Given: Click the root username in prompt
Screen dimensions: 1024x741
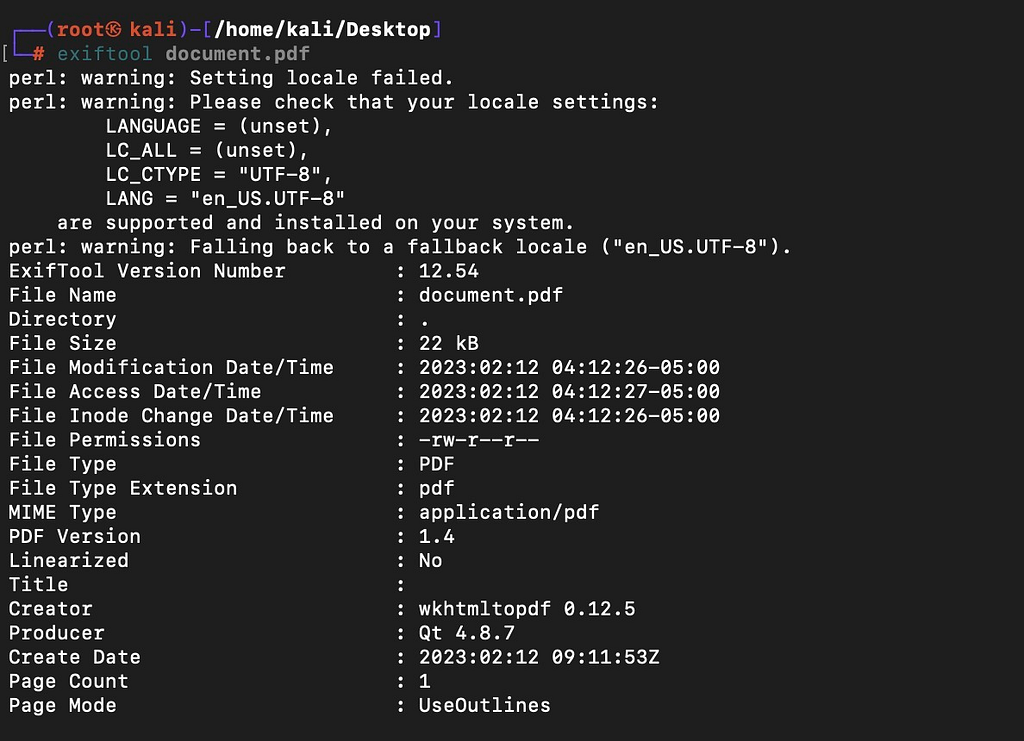Looking at the screenshot, I should point(80,29).
